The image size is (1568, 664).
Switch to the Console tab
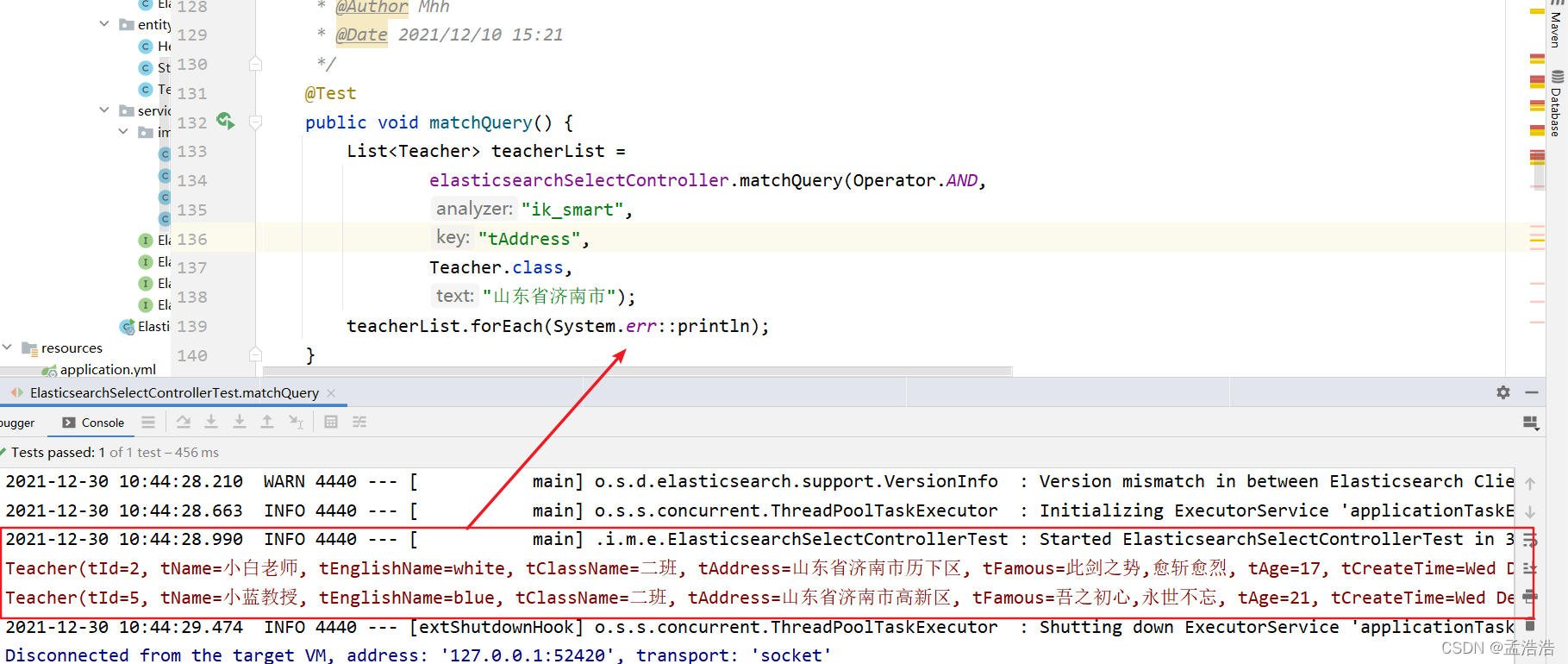(x=93, y=423)
